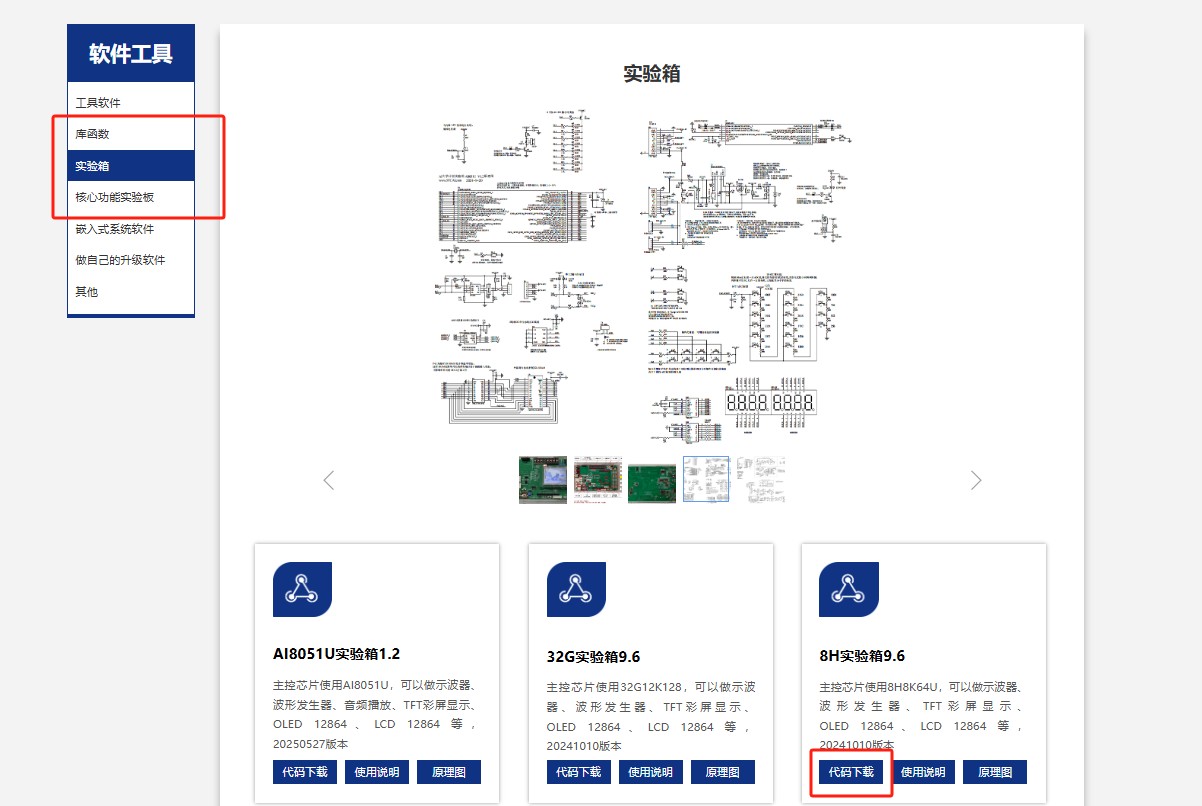Download code for 32G实验箱9.6
Screen dimensions: 1202x806
pyautogui.click(x=579, y=772)
